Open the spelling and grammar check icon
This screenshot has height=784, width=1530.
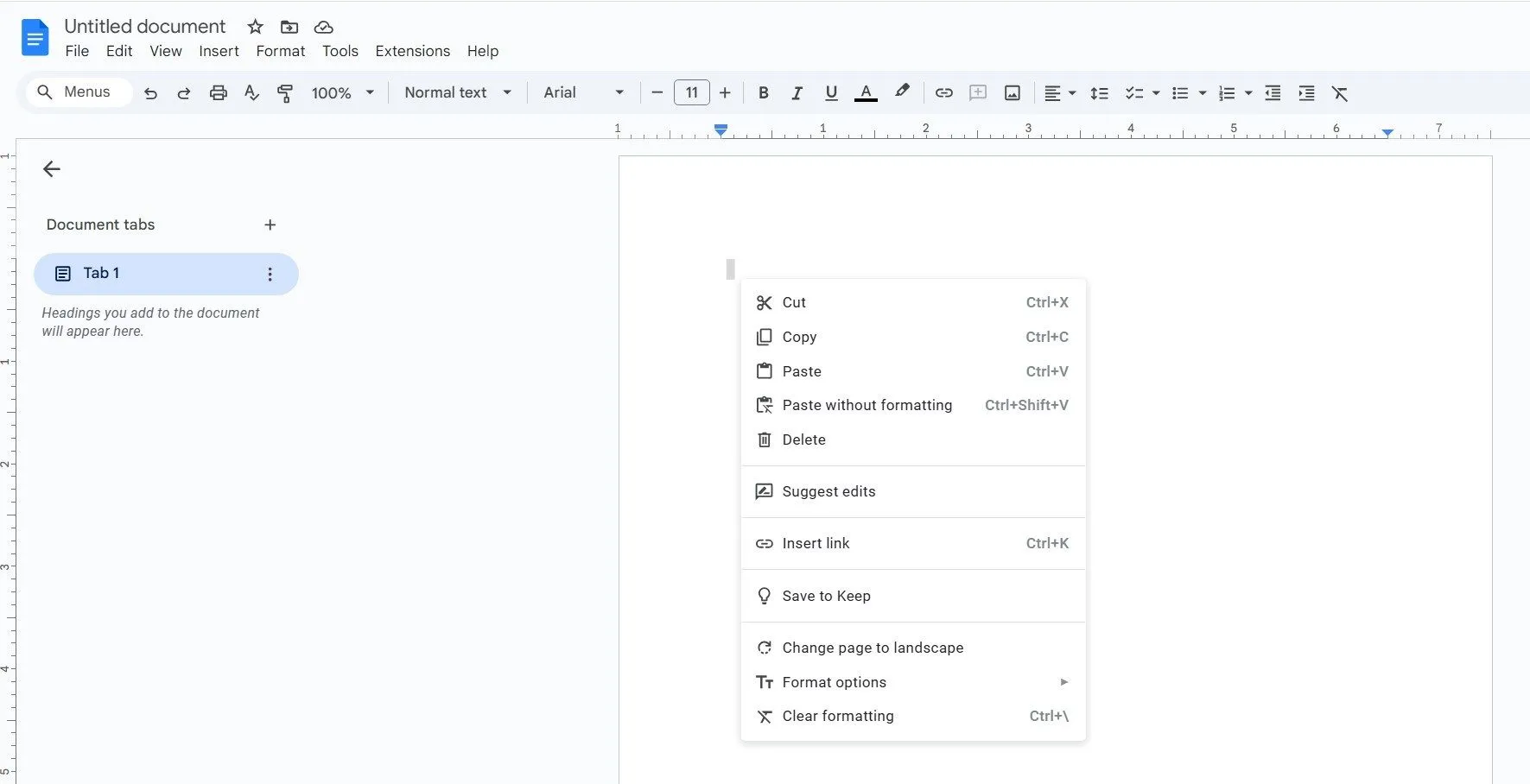[x=251, y=92]
